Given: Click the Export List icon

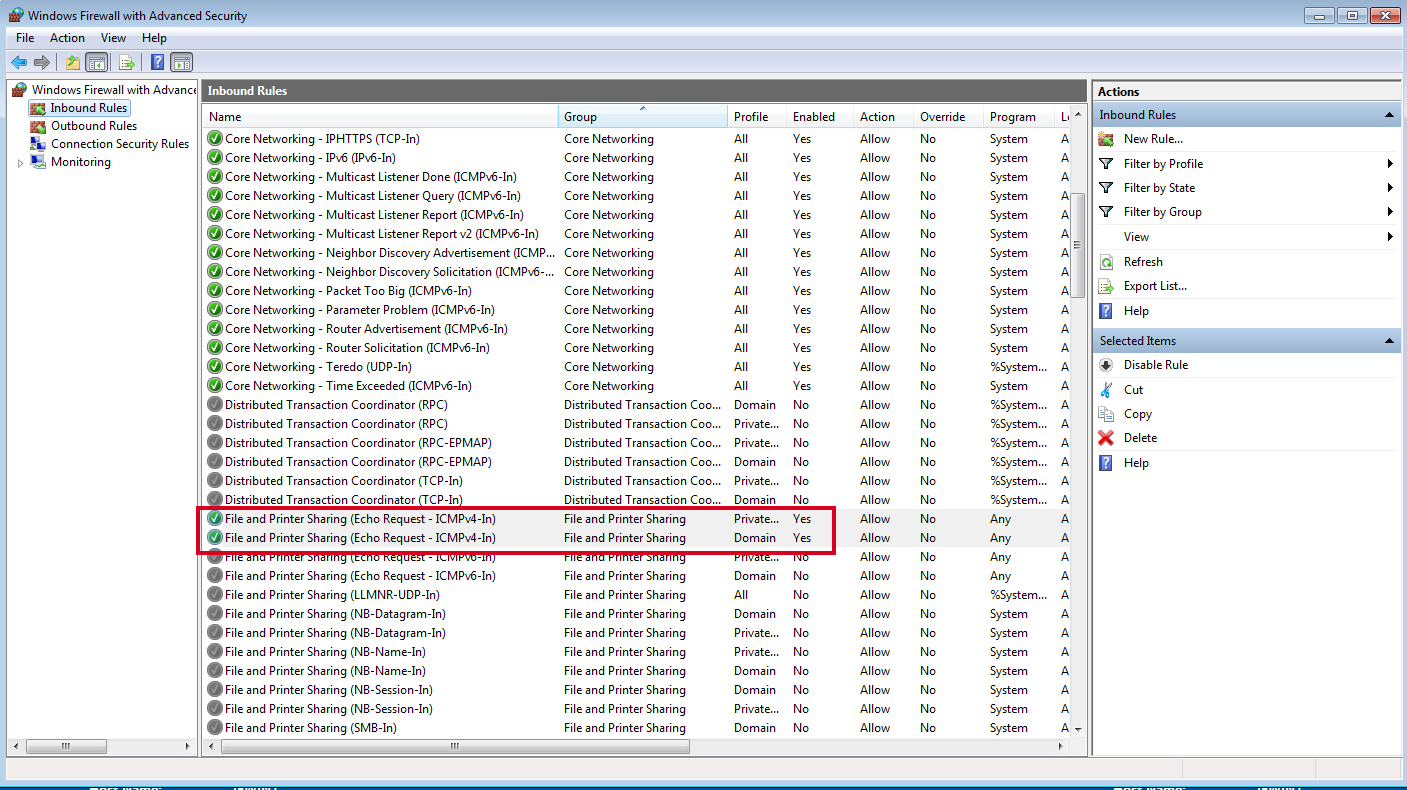Looking at the screenshot, I should click(x=1107, y=286).
